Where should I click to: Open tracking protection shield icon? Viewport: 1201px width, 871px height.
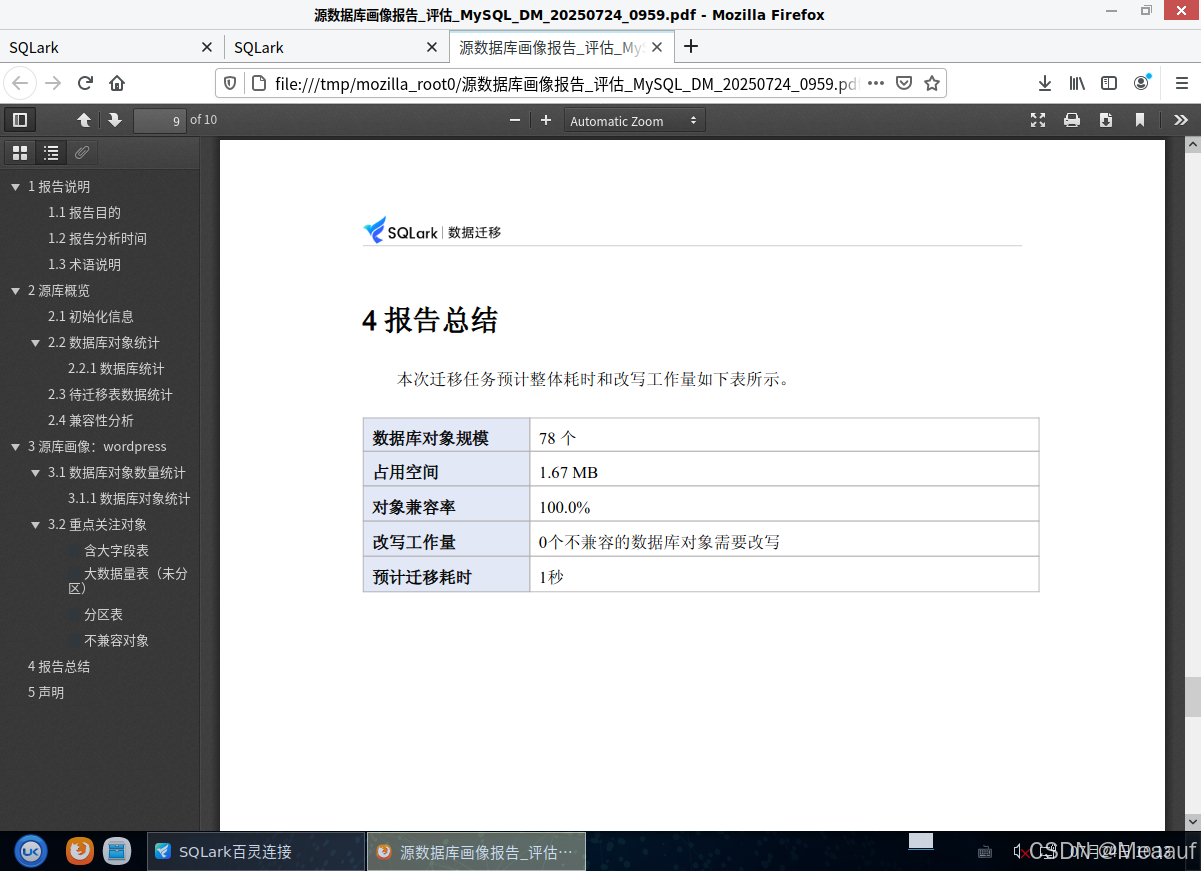229,83
